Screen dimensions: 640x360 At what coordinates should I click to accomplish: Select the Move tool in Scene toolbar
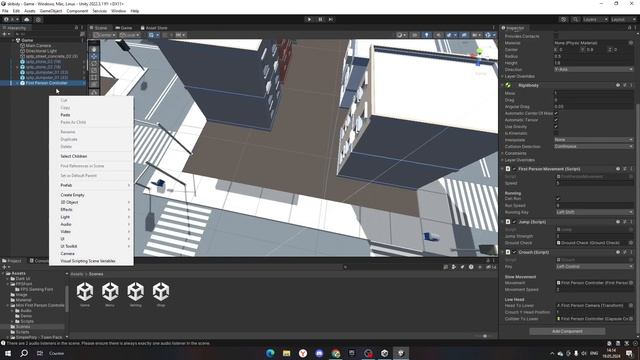tap(94, 56)
